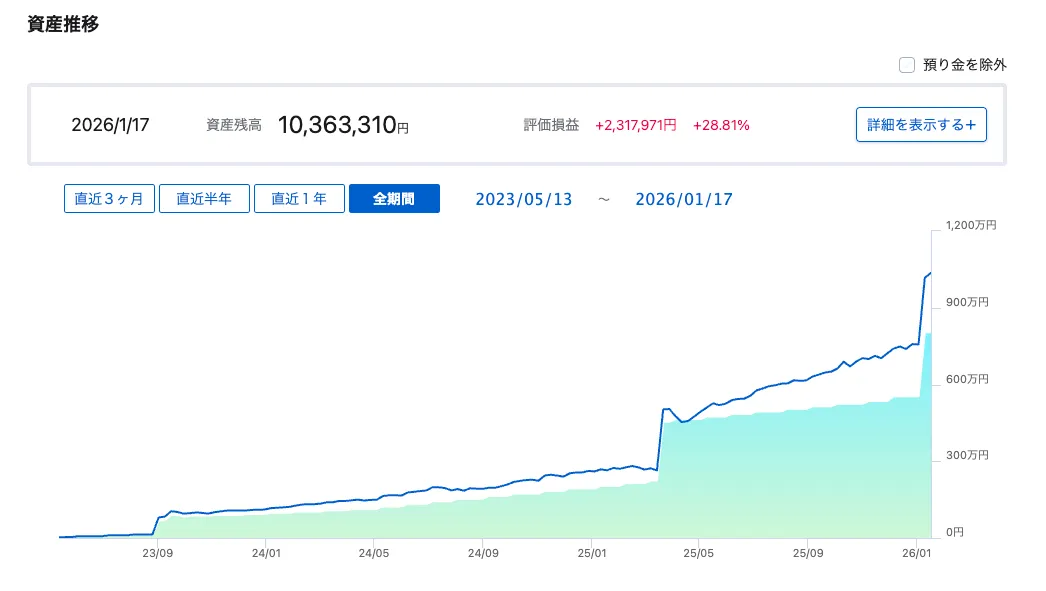Show the 直近1年 period view
The height and width of the screenshot is (591, 1046).
(299, 199)
